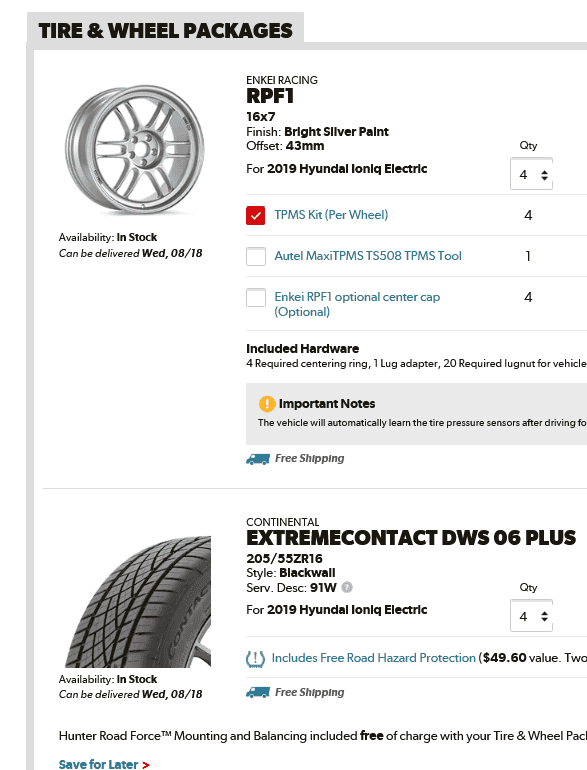Click the Important Notes warning icon
This screenshot has width=587, height=770.
click(267, 404)
